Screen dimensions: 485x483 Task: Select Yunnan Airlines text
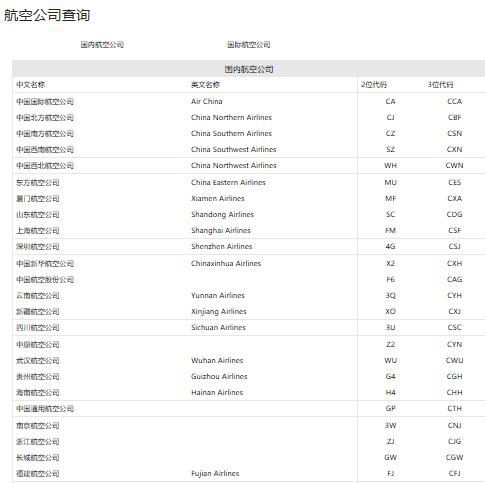point(218,295)
